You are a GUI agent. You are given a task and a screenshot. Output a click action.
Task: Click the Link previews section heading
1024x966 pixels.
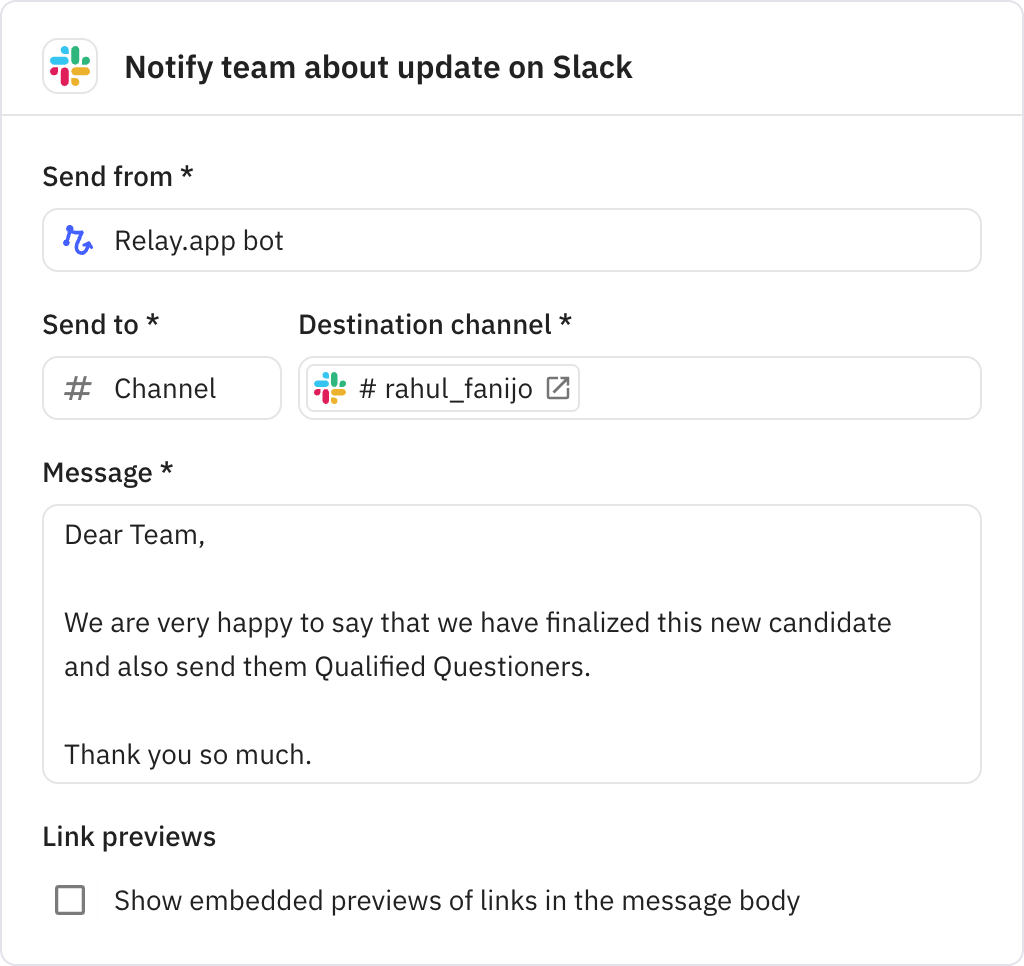tap(128, 836)
